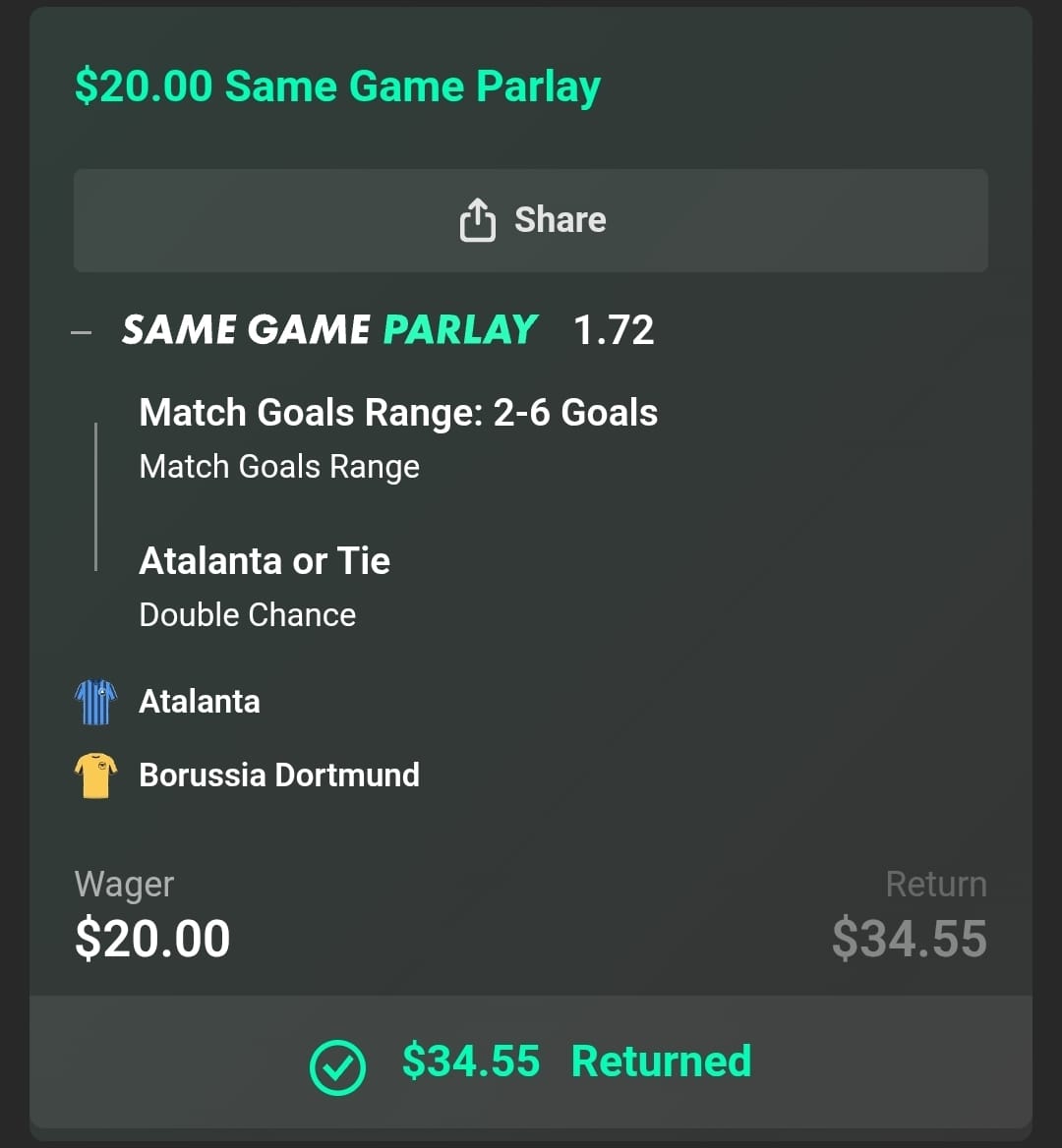Click the $20.00 wager amount

[x=152, y=939]
